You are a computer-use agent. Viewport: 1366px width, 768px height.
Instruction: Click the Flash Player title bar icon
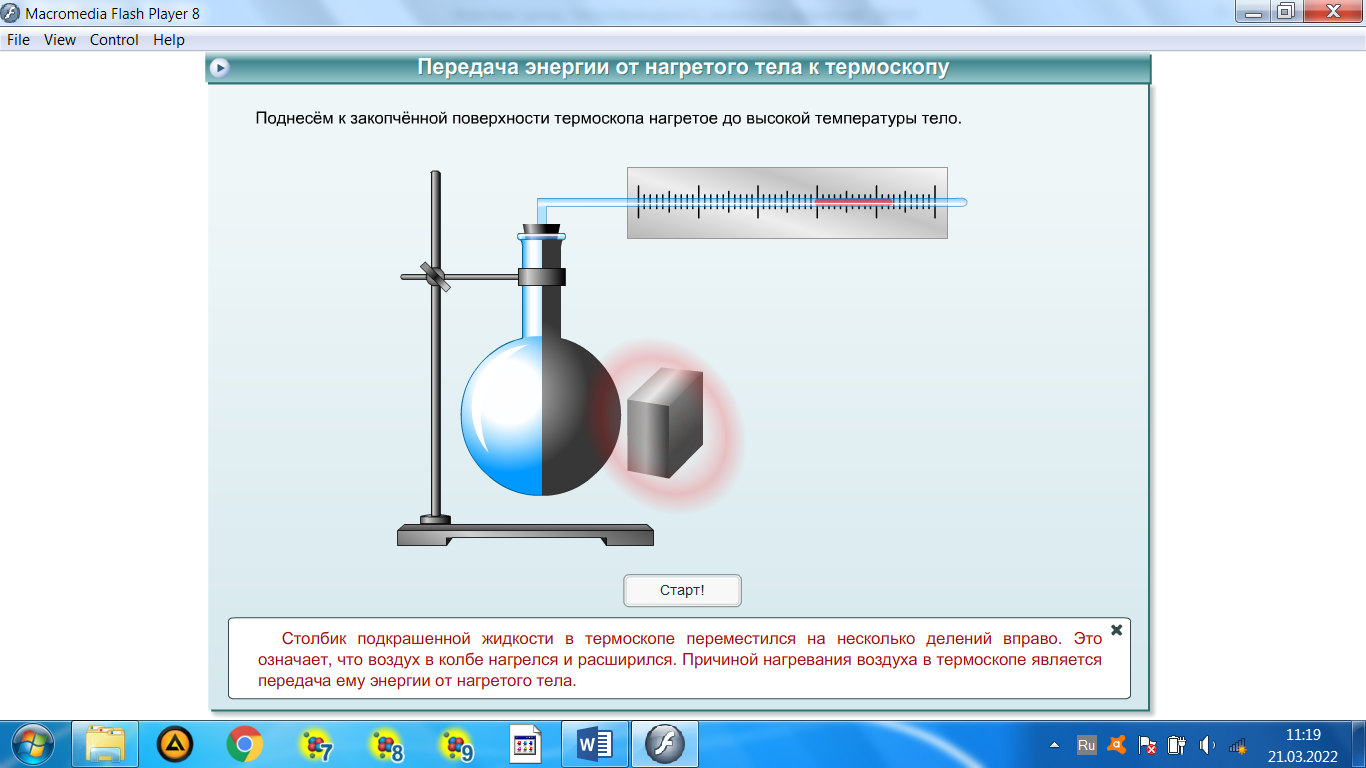(11, 13)
